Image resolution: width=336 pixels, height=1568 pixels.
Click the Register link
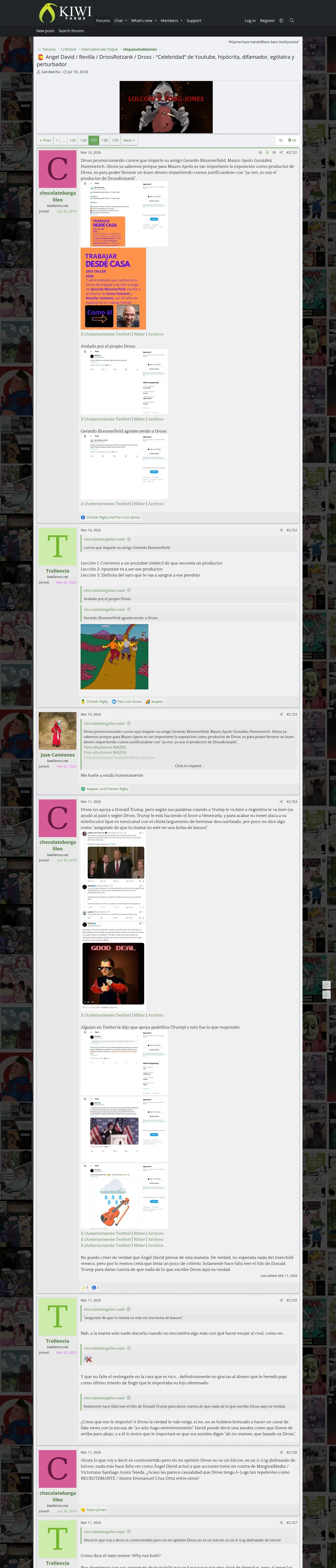click(267, 21)
